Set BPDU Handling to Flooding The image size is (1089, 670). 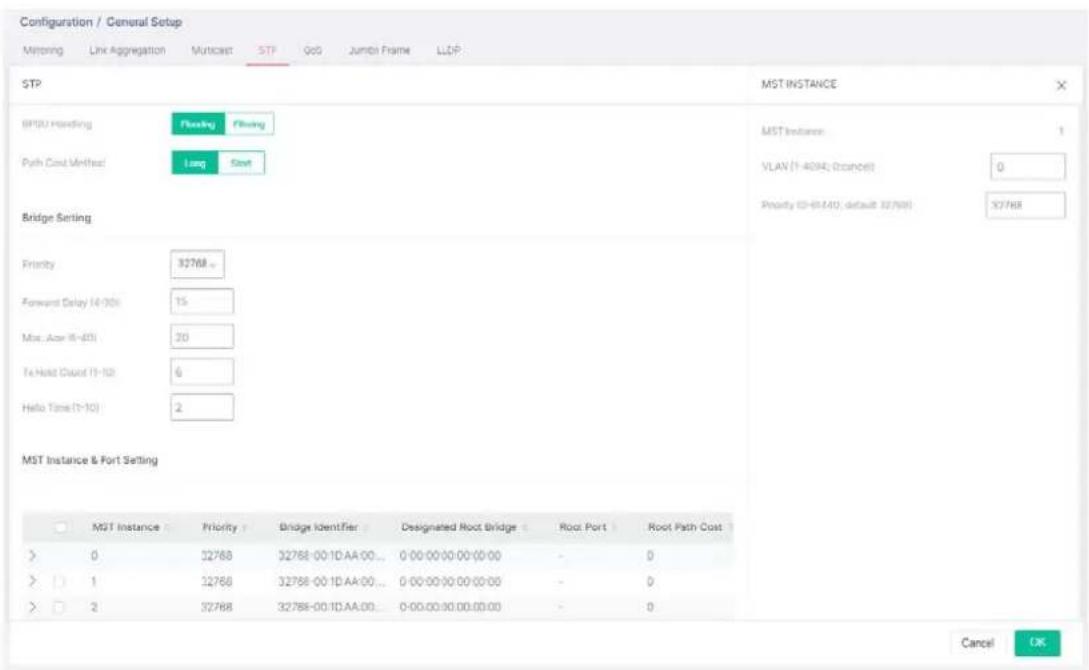coord(198,124)
